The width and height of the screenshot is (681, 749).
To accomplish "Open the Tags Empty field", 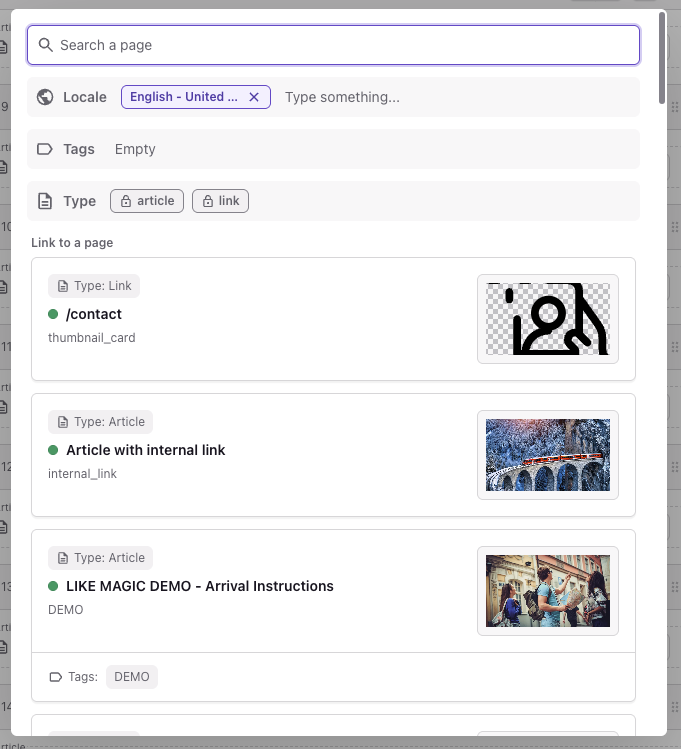I will click(135, 149).
